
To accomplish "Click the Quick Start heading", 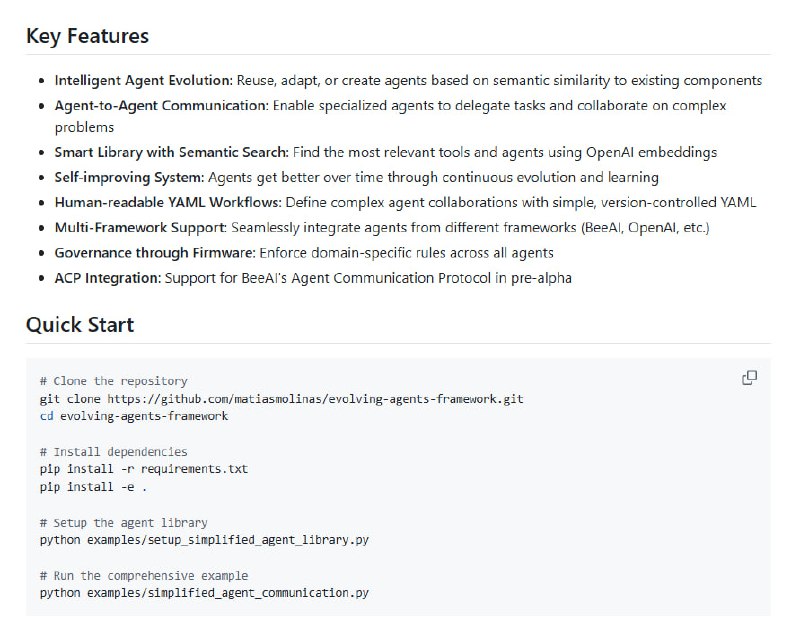I will coord(80,325).
